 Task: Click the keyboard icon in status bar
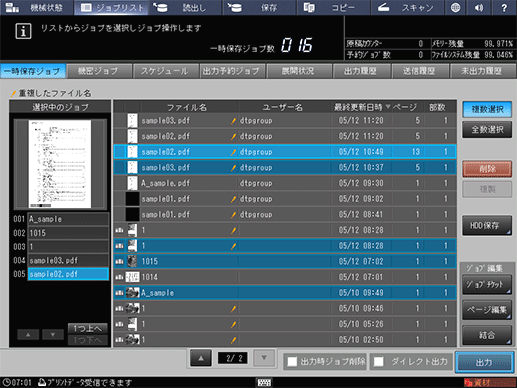[x=264, y=382]
